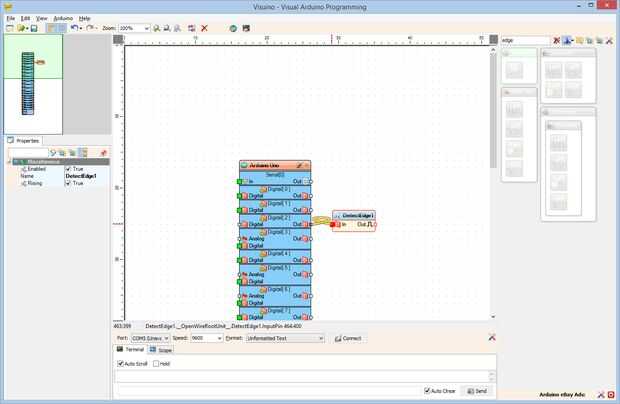Switch to the Scope tab

tap(161, 350)
